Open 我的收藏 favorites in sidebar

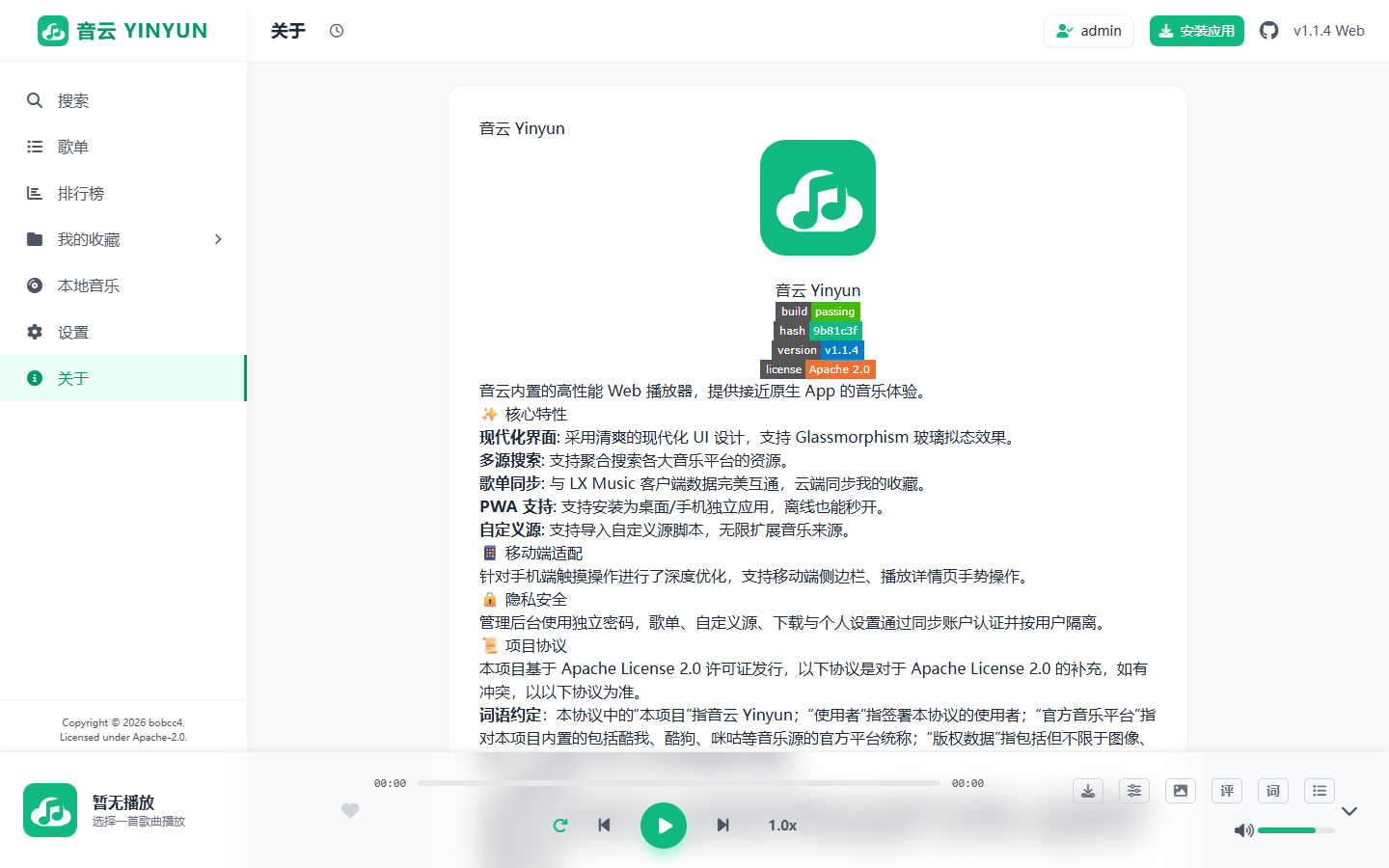pyautogui.click(x=123, y=239)
